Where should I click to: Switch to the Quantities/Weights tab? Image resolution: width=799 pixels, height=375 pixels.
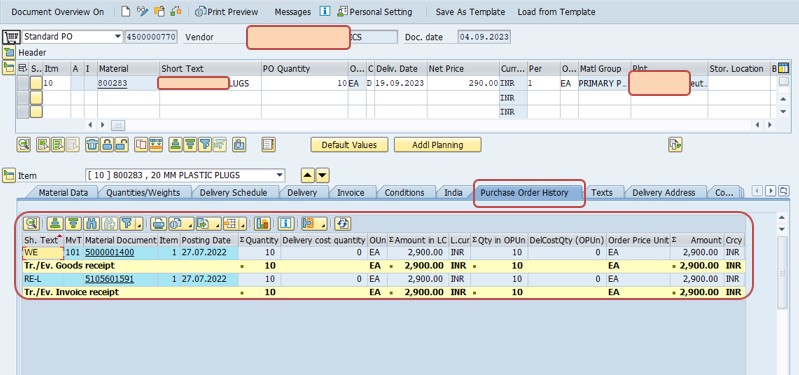[x=143, y=193]
